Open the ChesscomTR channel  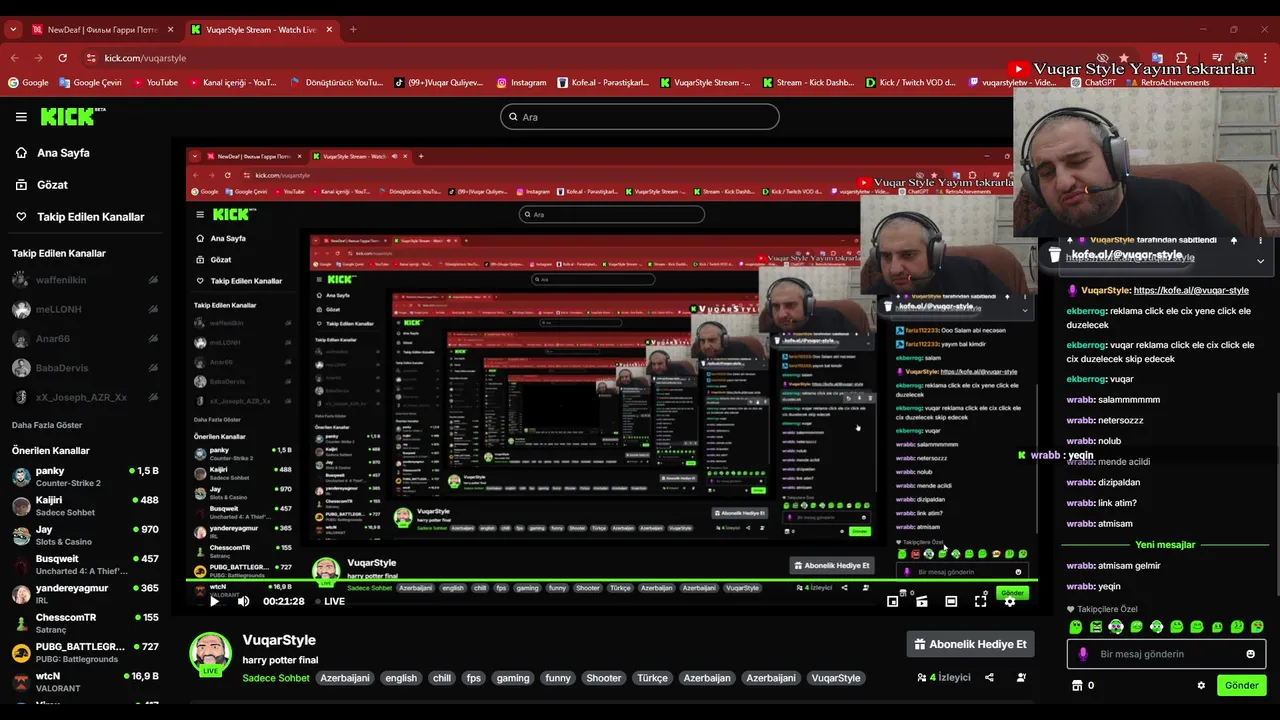pyautogui.click(x=85, y=623)
